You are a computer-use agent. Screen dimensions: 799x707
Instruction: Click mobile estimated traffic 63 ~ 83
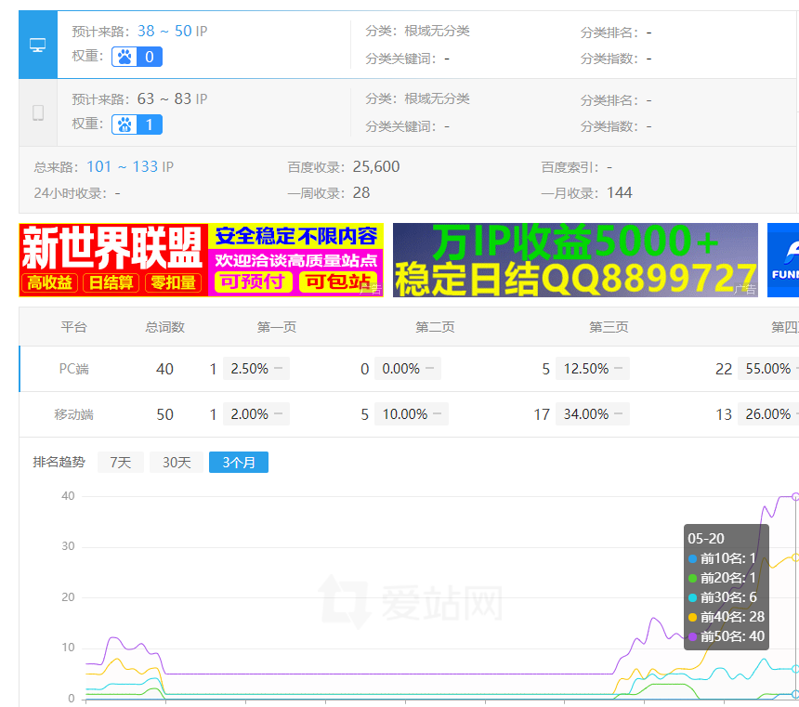click(x=164, y=99)
